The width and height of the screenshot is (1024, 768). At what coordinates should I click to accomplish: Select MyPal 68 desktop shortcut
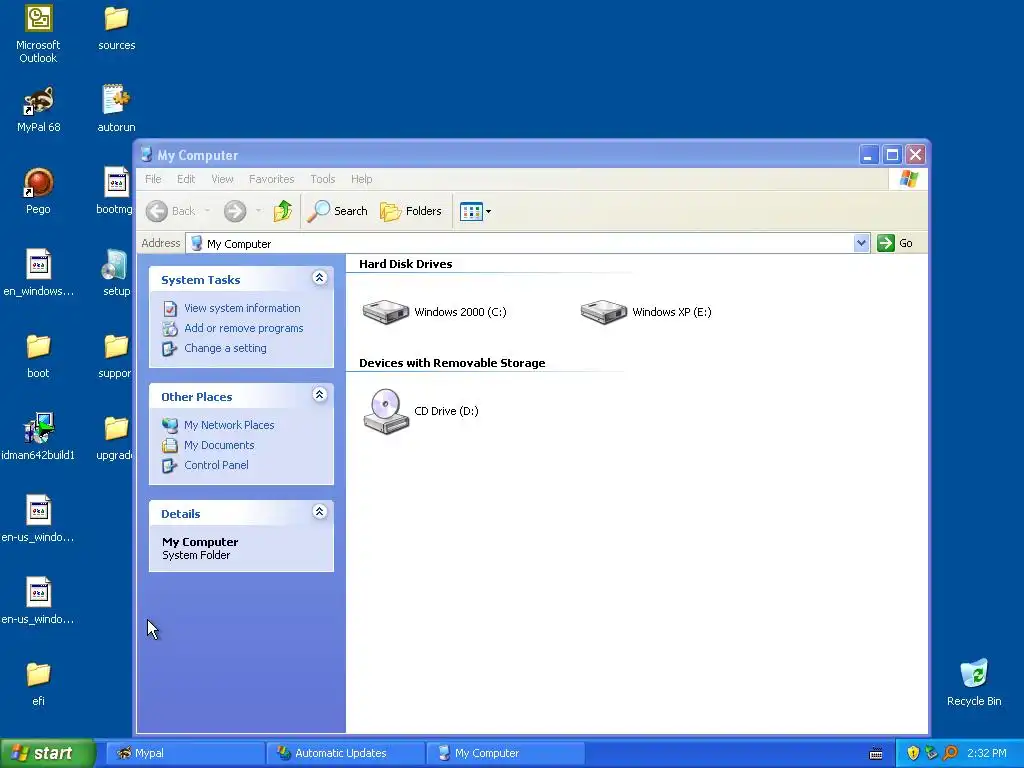(x=39, y=101)
